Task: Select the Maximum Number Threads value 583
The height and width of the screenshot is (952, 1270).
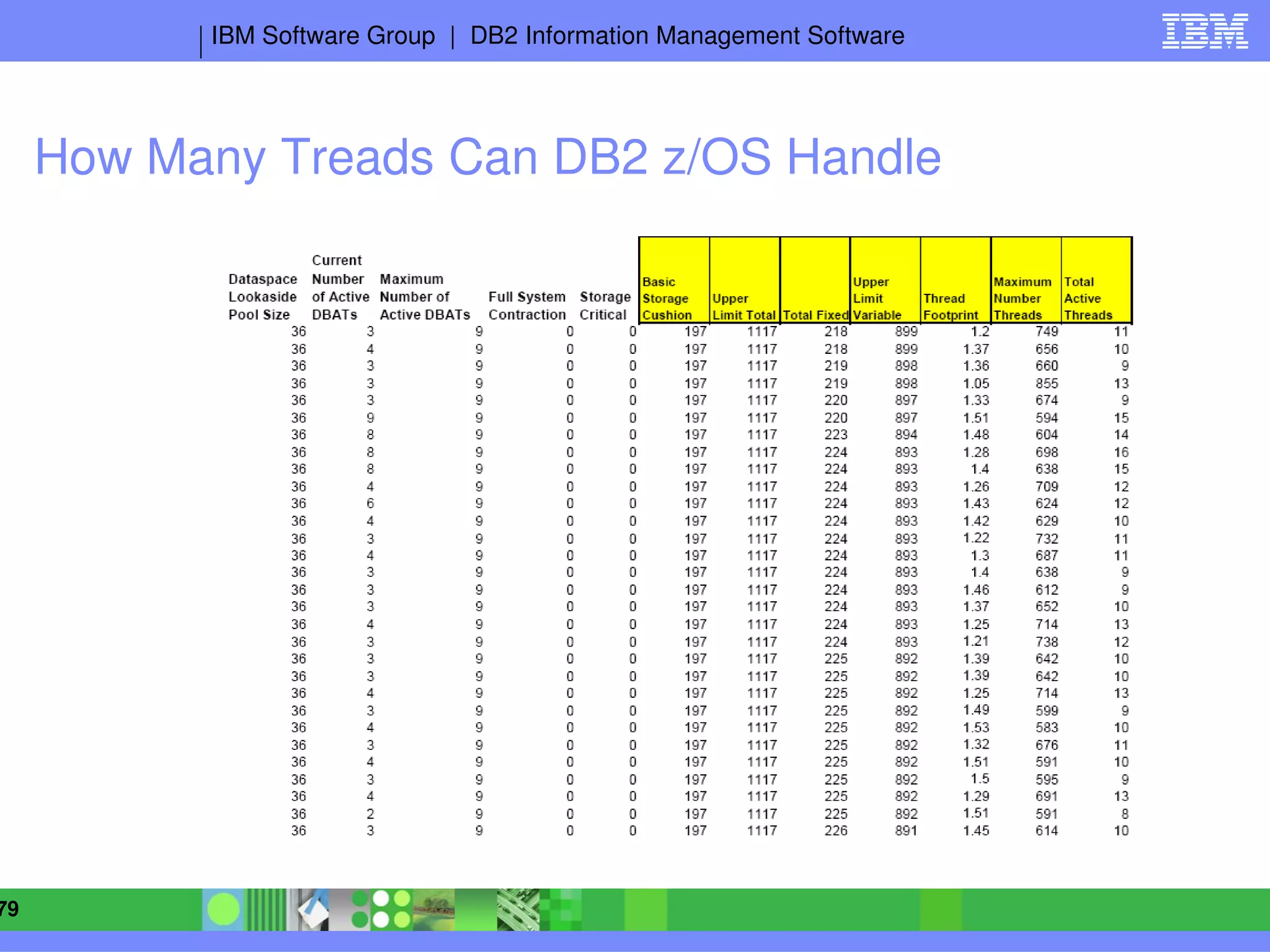Action: pyautogui.click(x=1047, y=727)
